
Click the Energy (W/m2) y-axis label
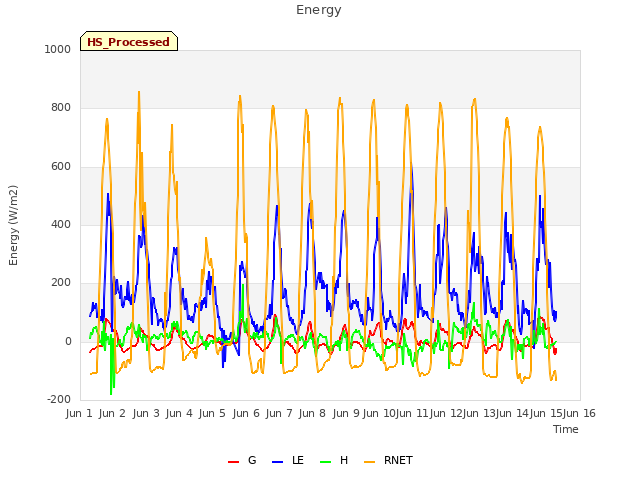click(13, 225)
